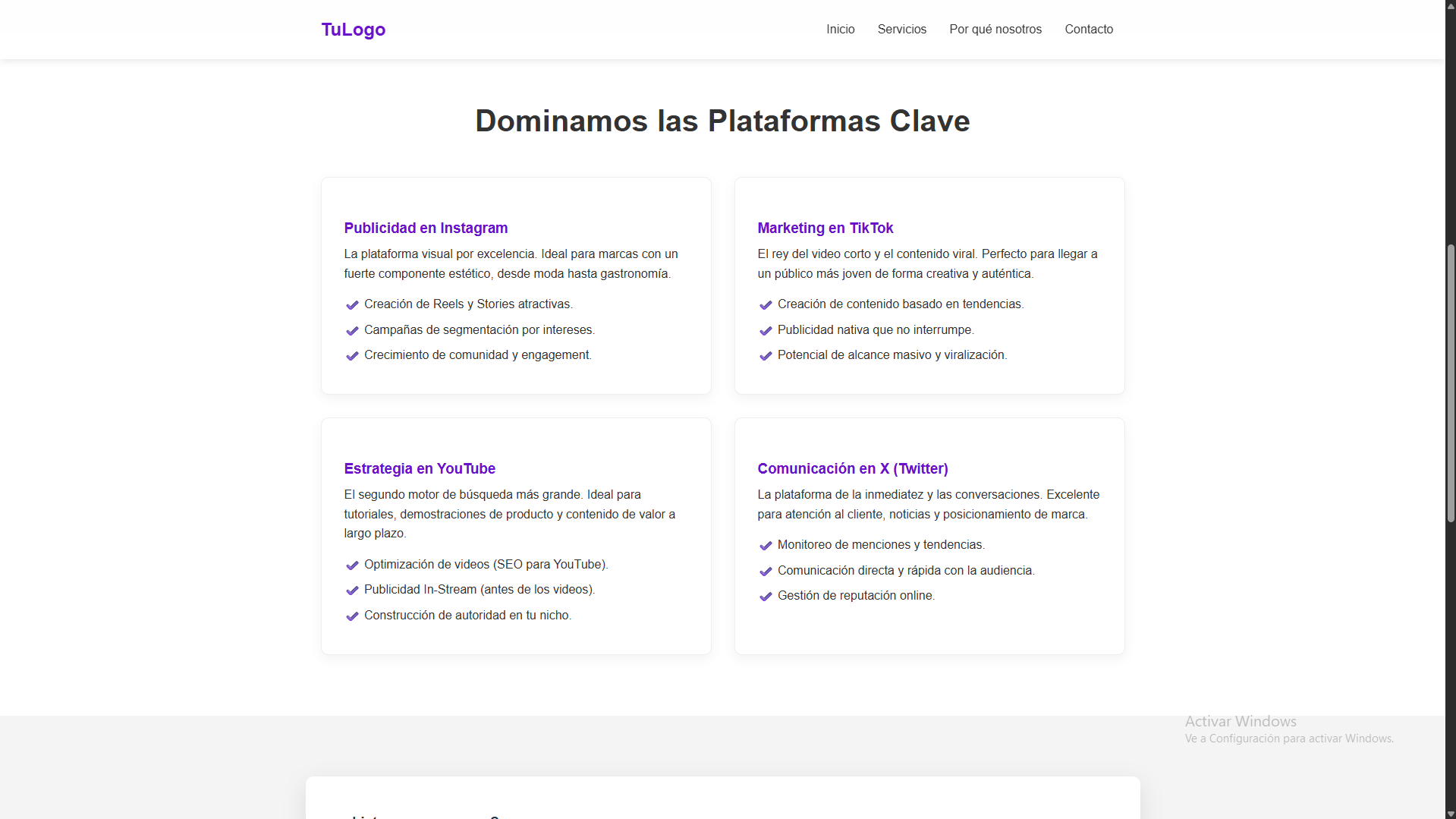Click checkmark next to Creación de contenido basado
1456x819 pixels.
tap(766, 305)
